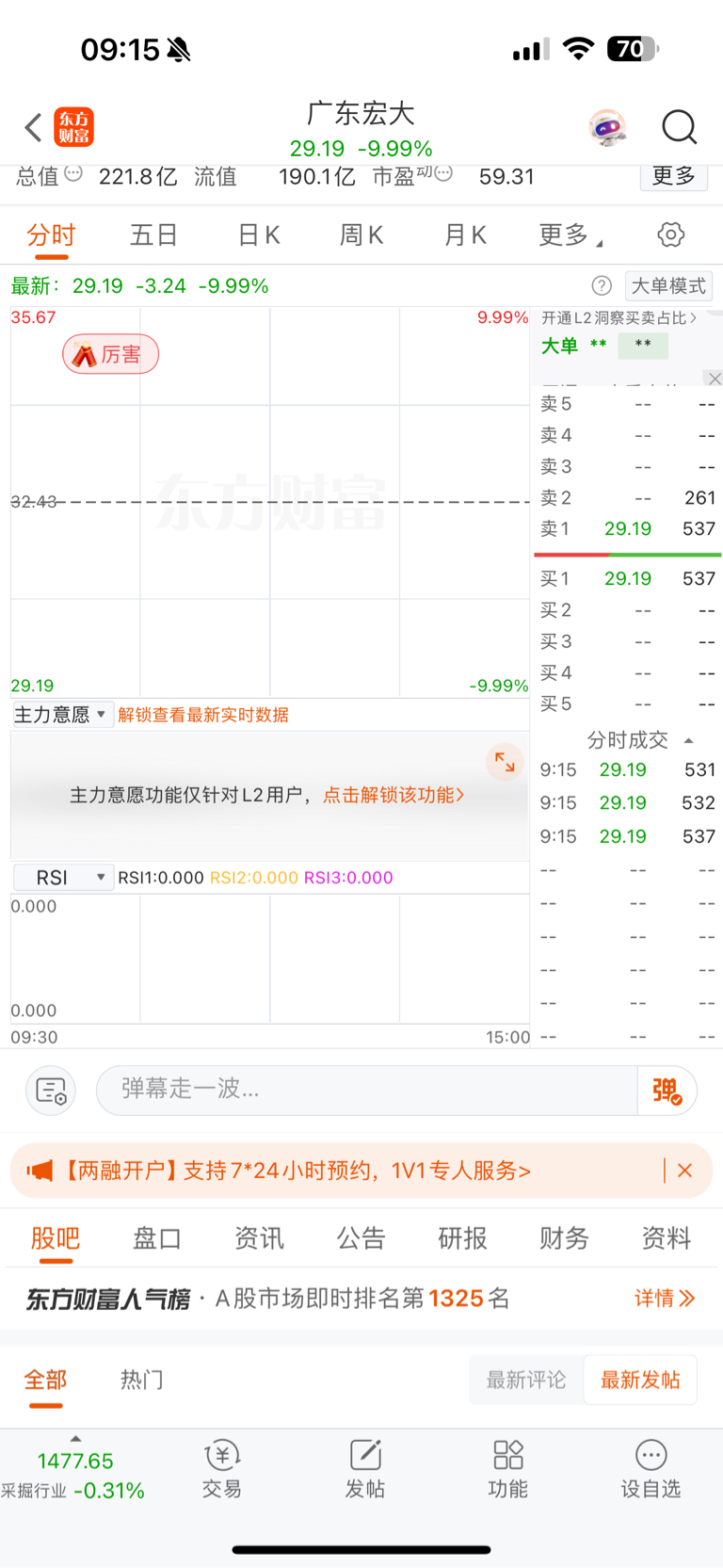Open the 公告 tab
The image size is (723, 1568).
361,1238
